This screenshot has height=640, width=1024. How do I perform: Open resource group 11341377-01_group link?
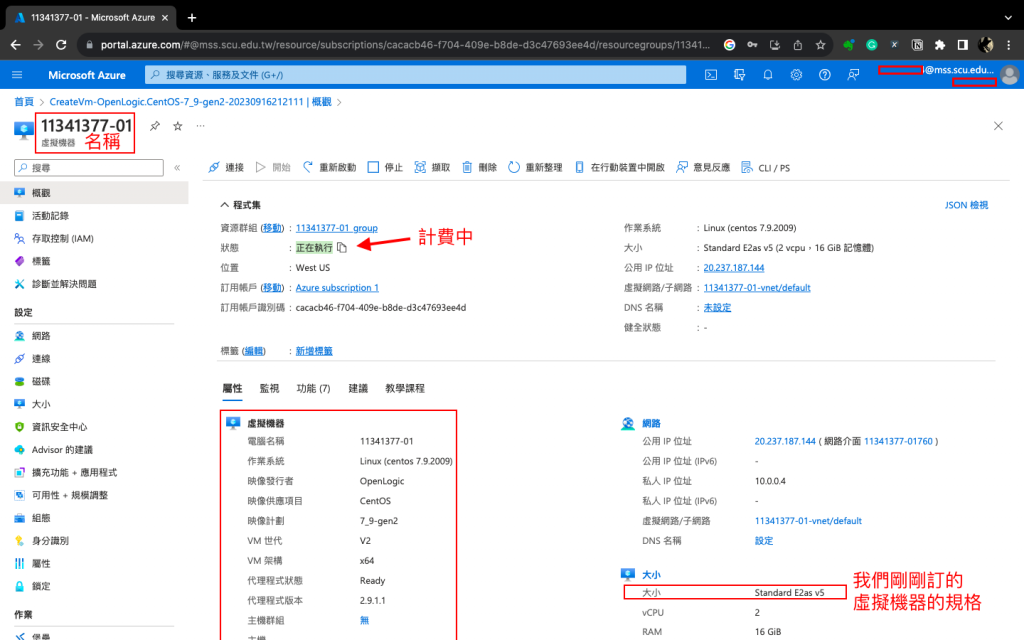click(x=336, y=228)
